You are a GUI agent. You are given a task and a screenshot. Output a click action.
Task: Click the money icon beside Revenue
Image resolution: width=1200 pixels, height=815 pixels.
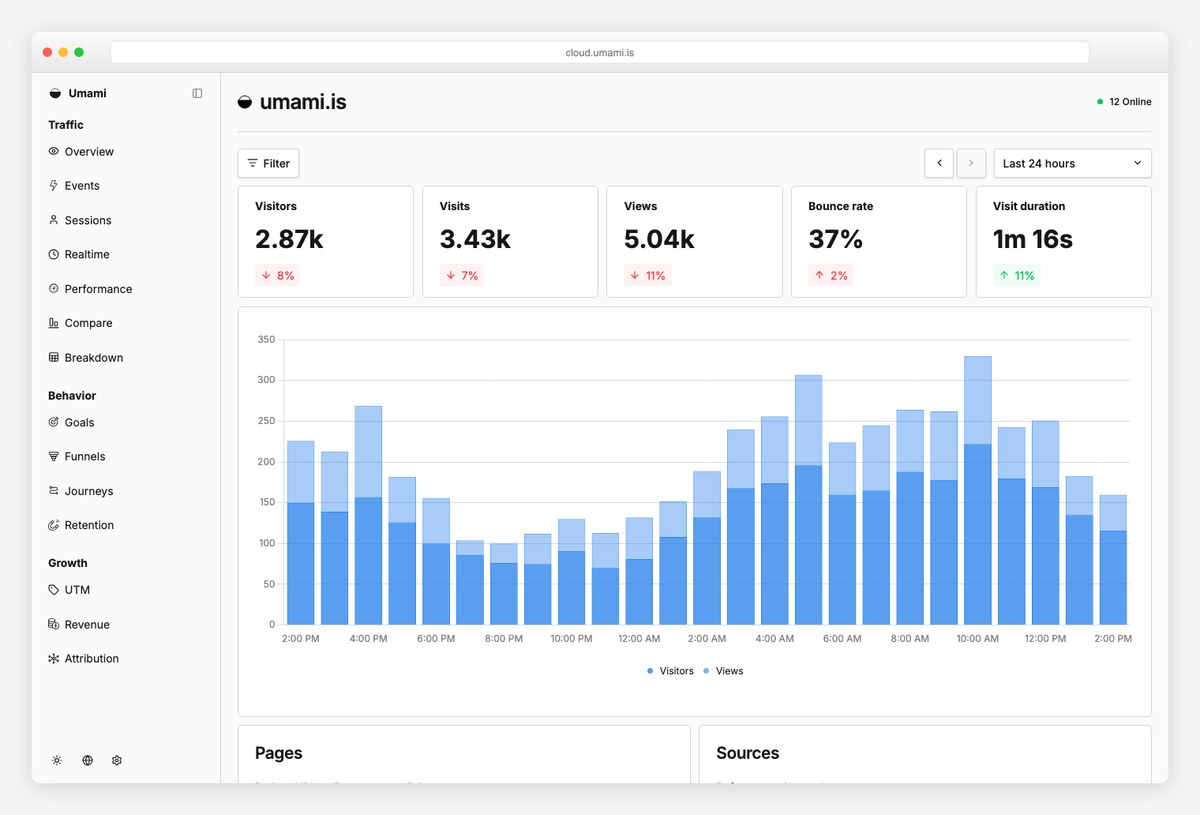pyautogui.click(x=54, y=624)
